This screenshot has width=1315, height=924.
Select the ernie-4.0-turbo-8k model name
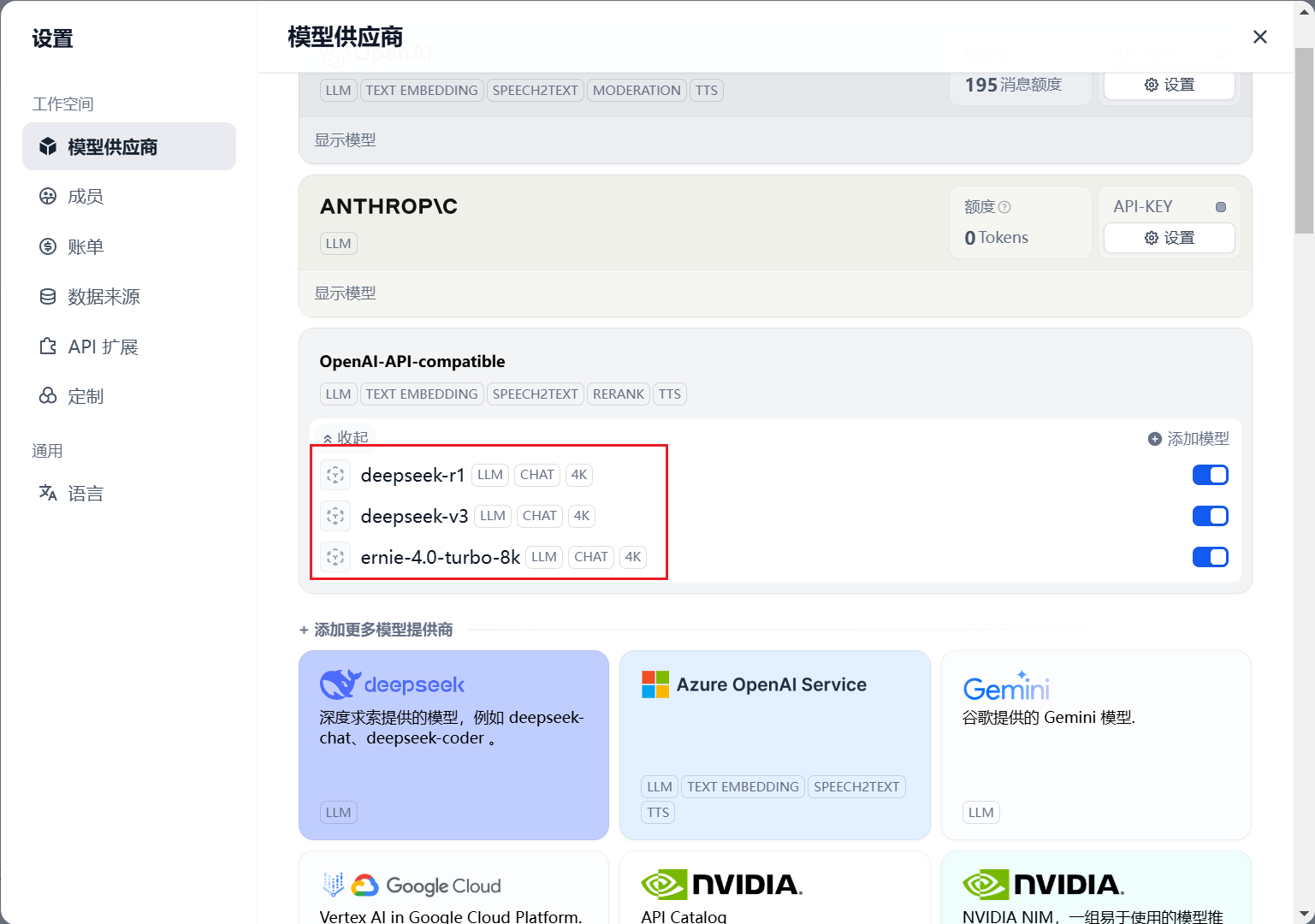440,557
